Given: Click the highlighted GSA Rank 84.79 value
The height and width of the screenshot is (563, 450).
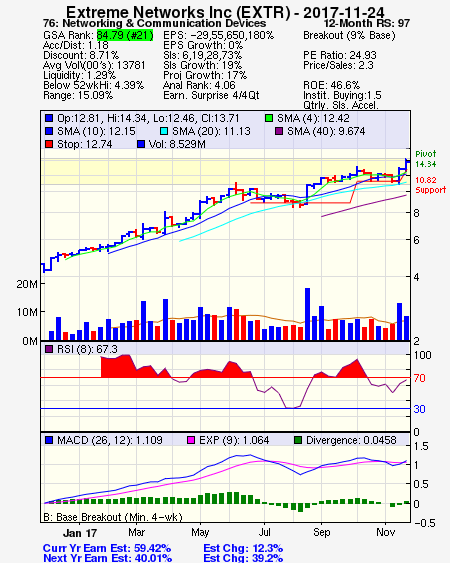Looking at the screenshot, I should 125,35.
